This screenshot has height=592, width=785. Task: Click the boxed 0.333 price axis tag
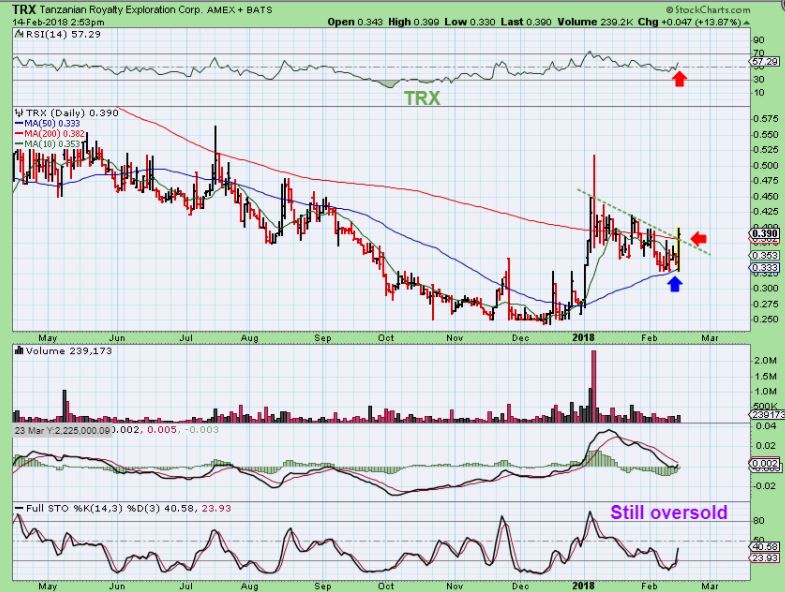coord(765,267)
